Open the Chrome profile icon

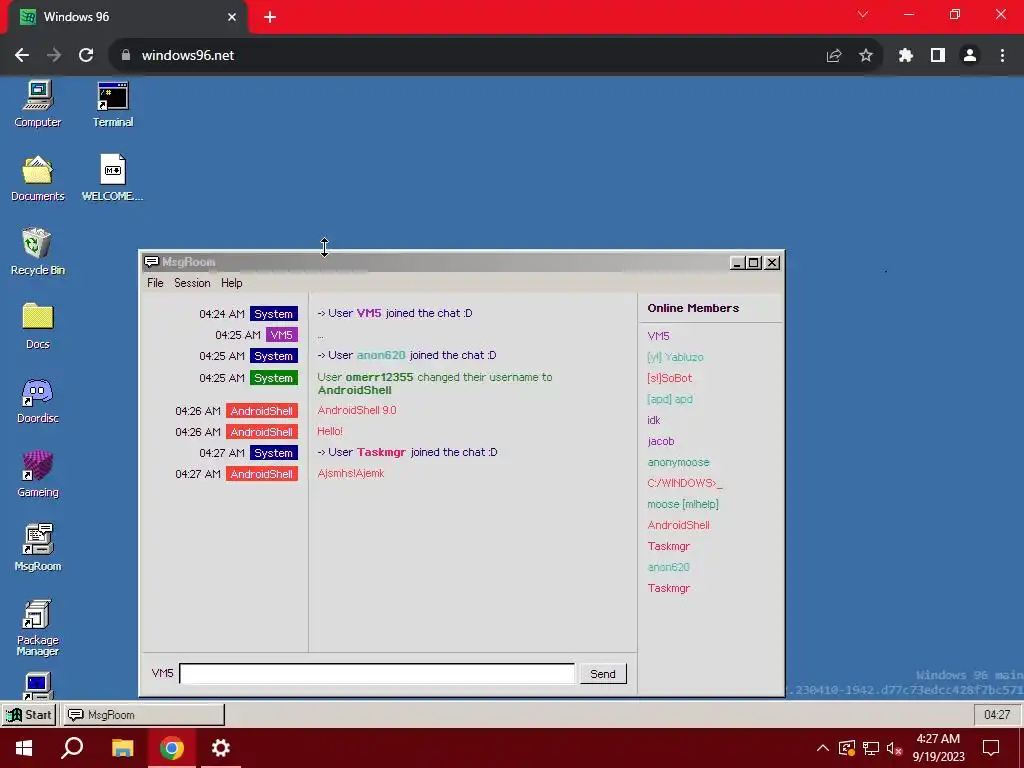(x=970, y=56)
